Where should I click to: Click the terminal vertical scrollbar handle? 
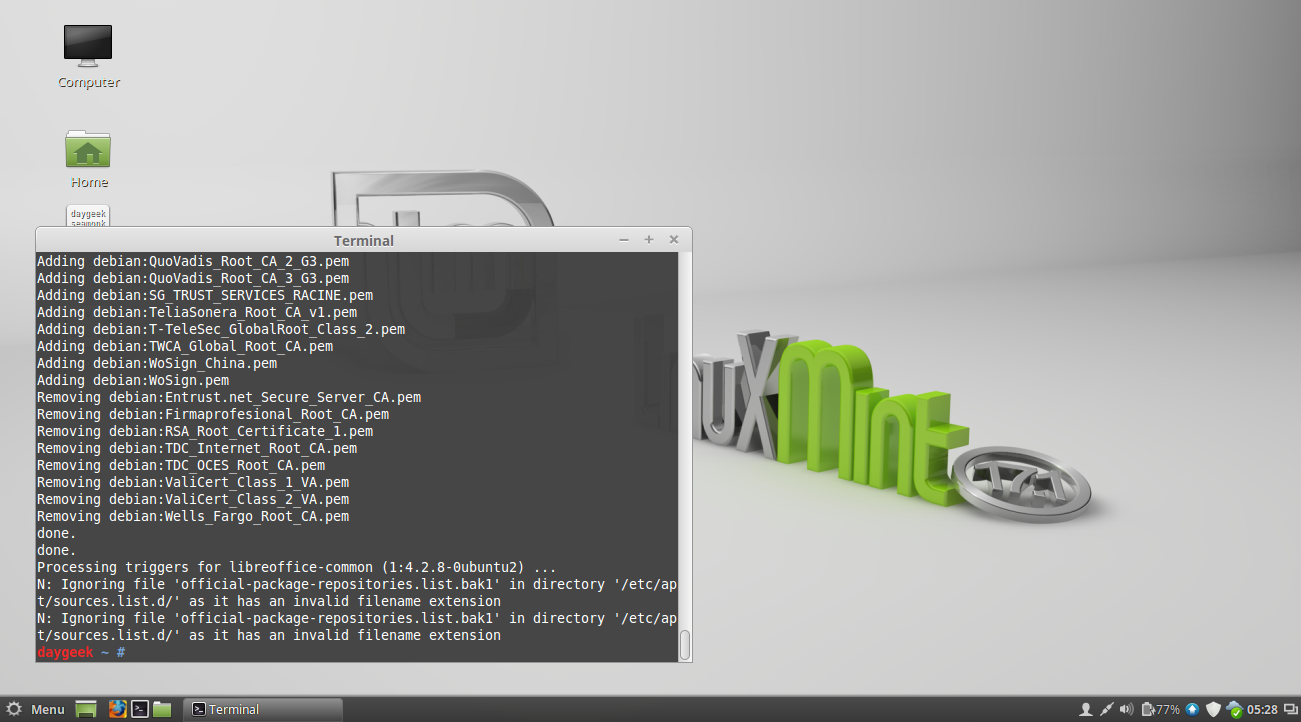click(x=685, y=645)
